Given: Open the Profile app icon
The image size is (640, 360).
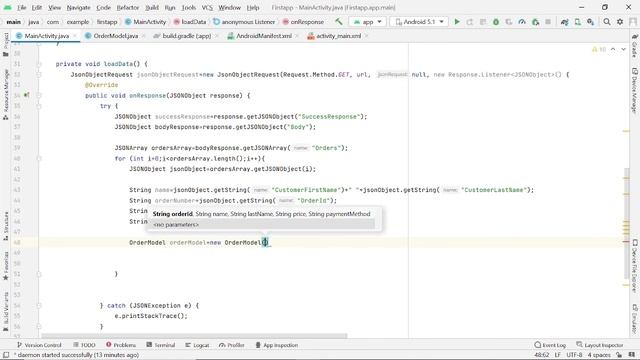Looking at the screenshot, I should coord(522,22).
